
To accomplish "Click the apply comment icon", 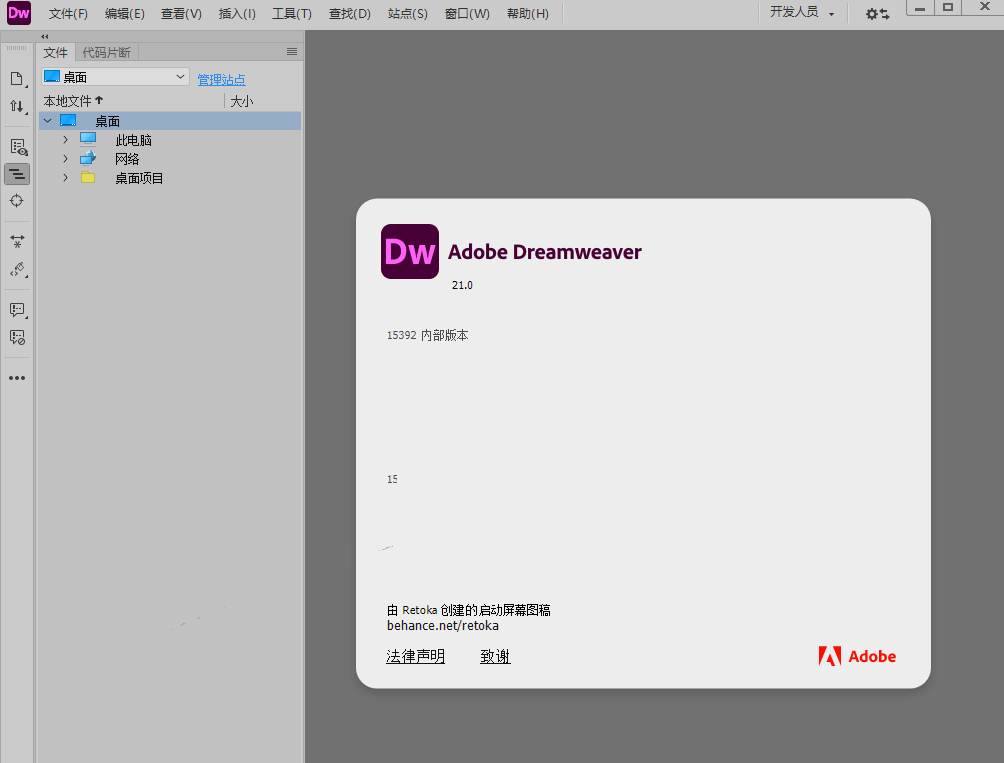I will click(17, 310).
